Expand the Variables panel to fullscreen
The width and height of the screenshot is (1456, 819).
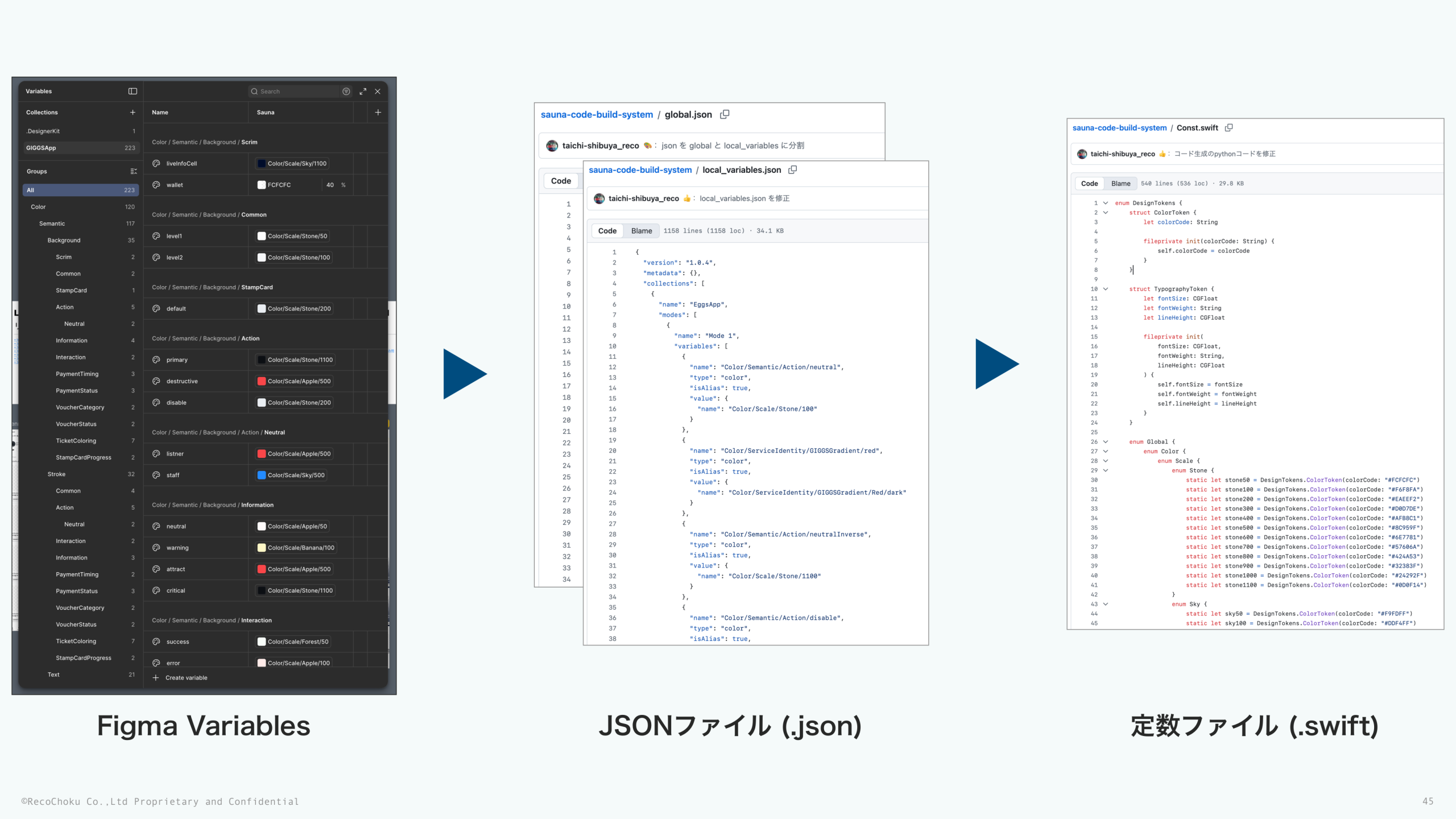pyautogui.click(x=362, y=91)
